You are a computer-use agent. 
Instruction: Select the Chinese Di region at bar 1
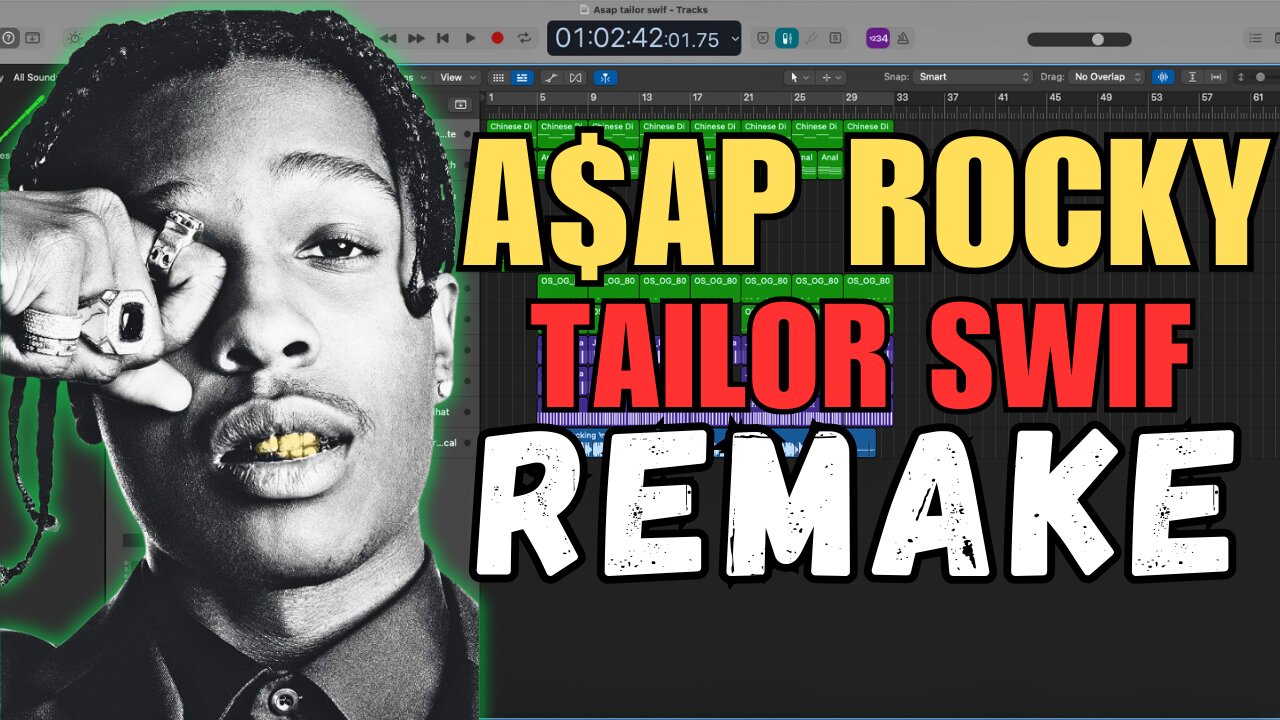(x=511, y=127)
